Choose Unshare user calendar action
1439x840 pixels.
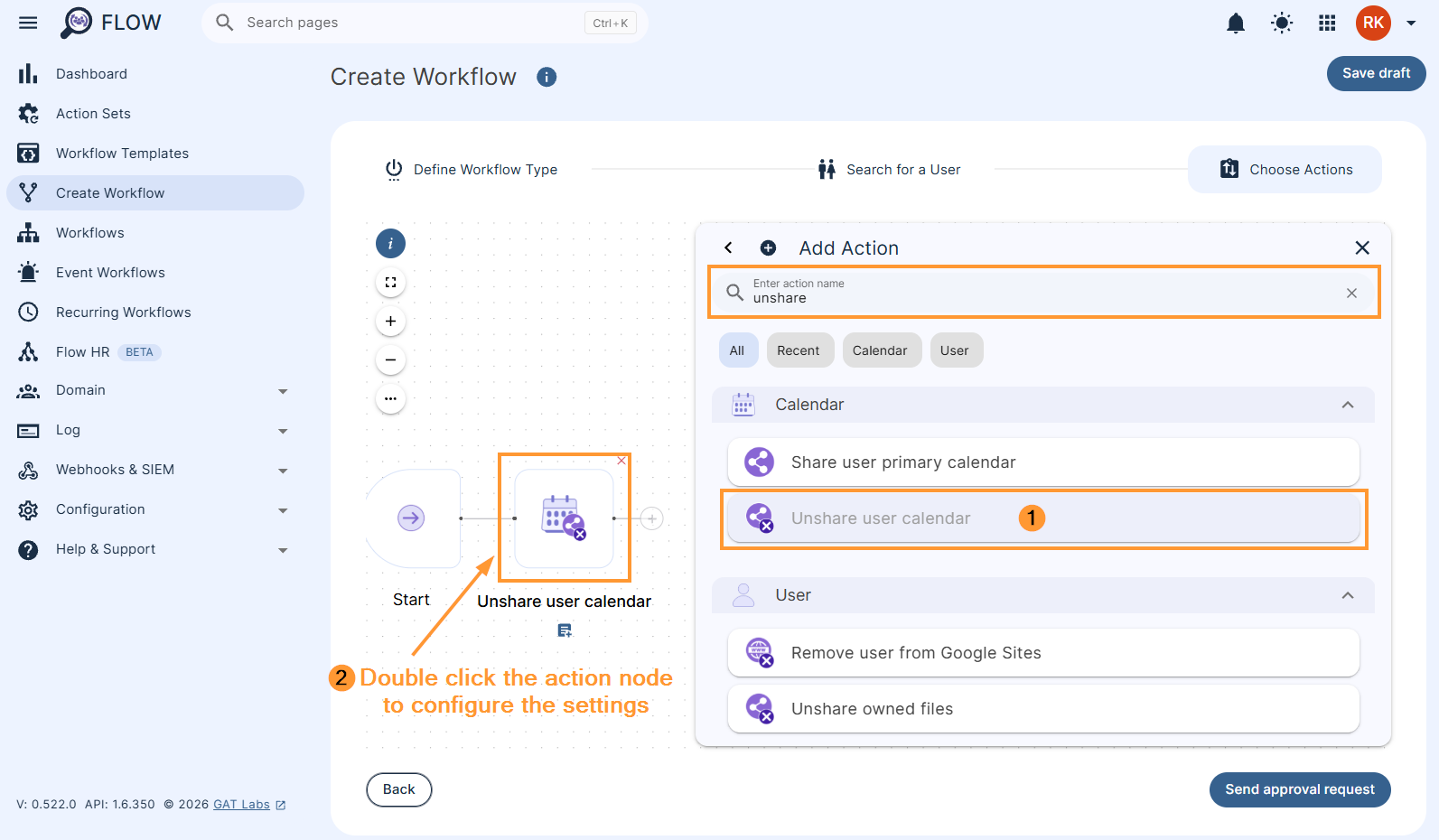[x=1043, y=518]
